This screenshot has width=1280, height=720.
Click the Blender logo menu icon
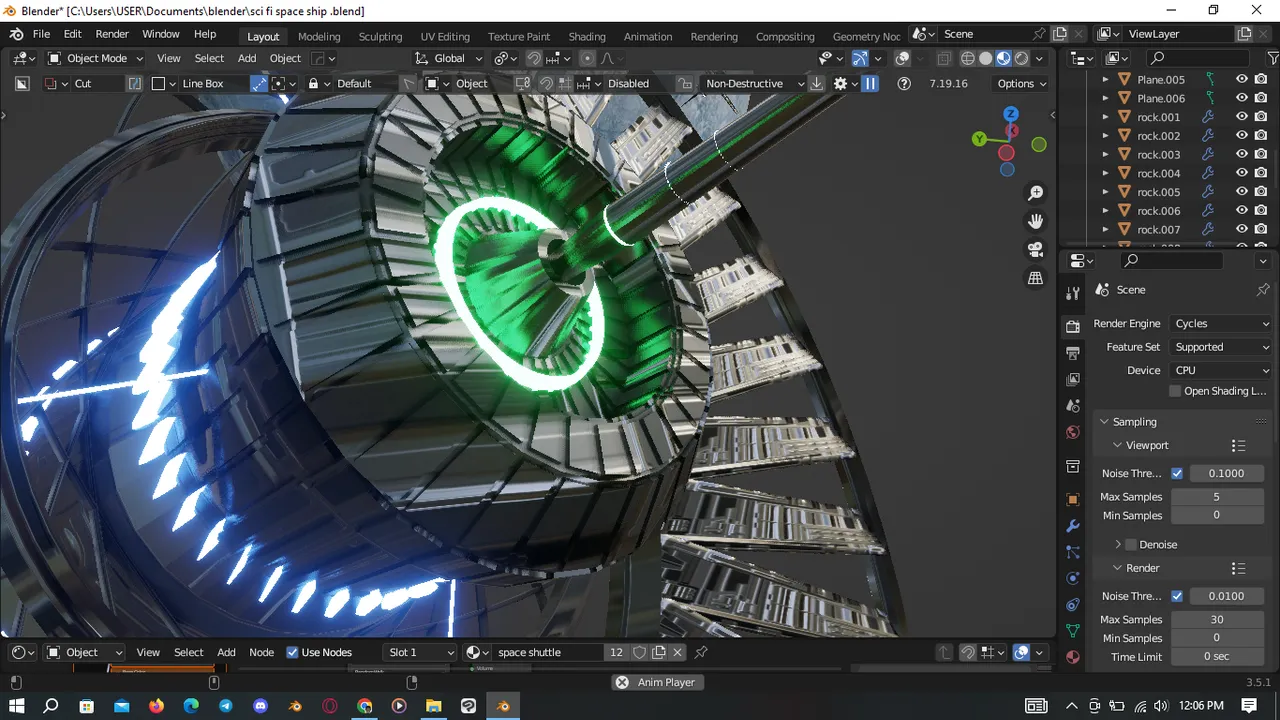point(16,34)
